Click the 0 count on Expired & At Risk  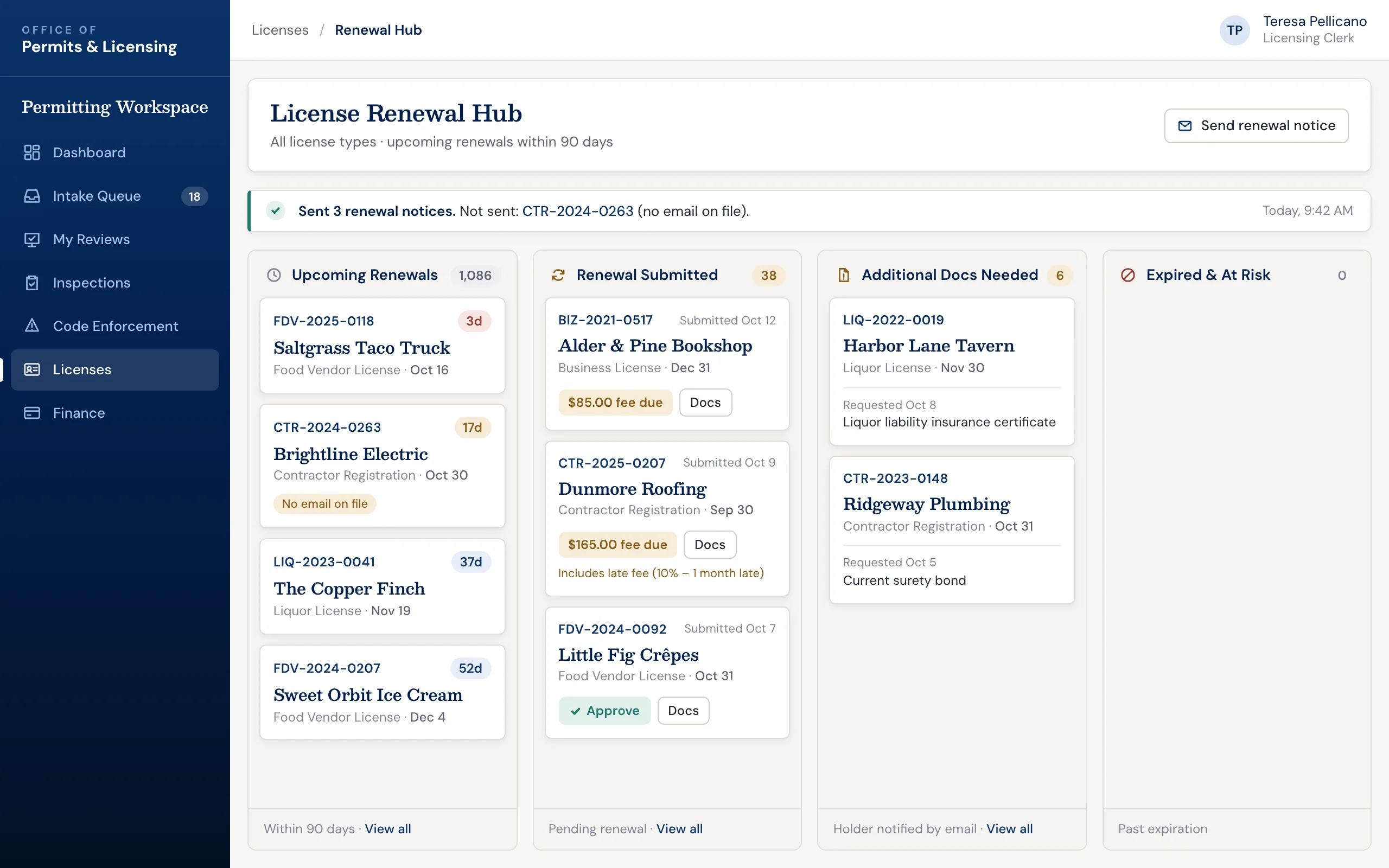tap(1342, 276)
